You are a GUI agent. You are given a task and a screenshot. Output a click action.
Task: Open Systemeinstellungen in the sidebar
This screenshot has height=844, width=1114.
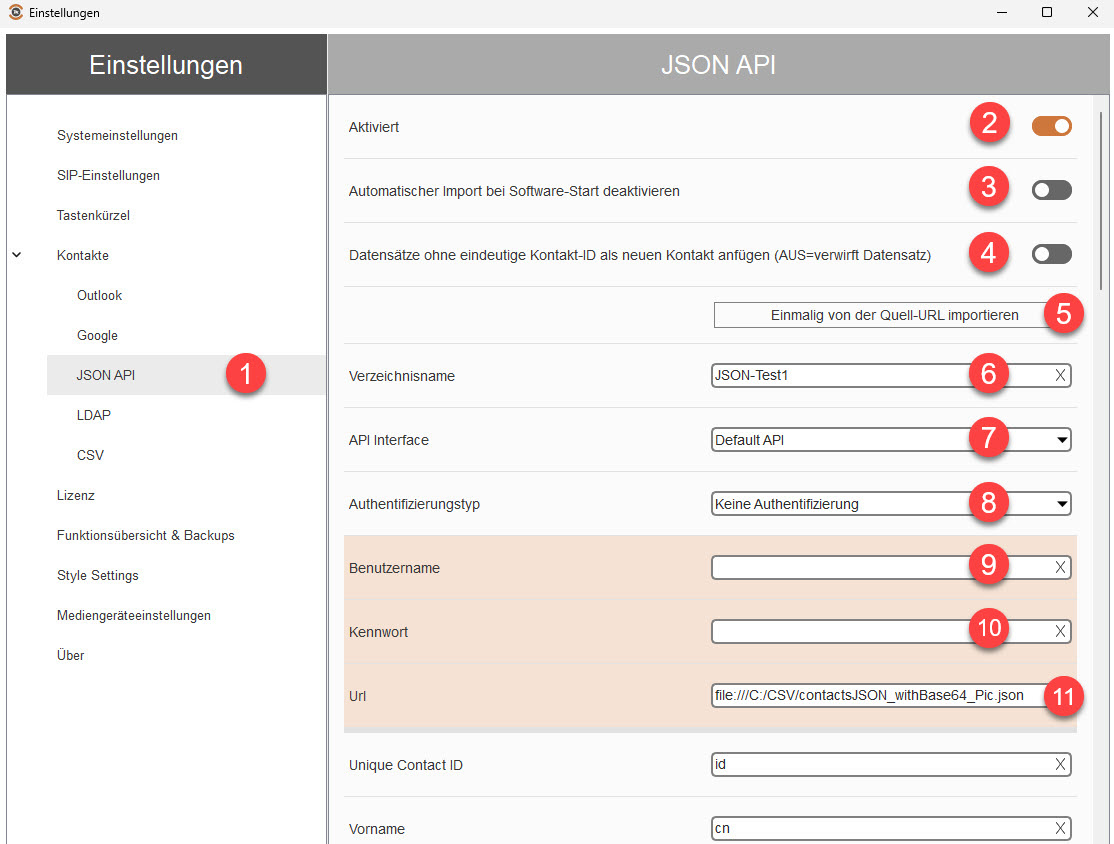(x=117, y=135)
